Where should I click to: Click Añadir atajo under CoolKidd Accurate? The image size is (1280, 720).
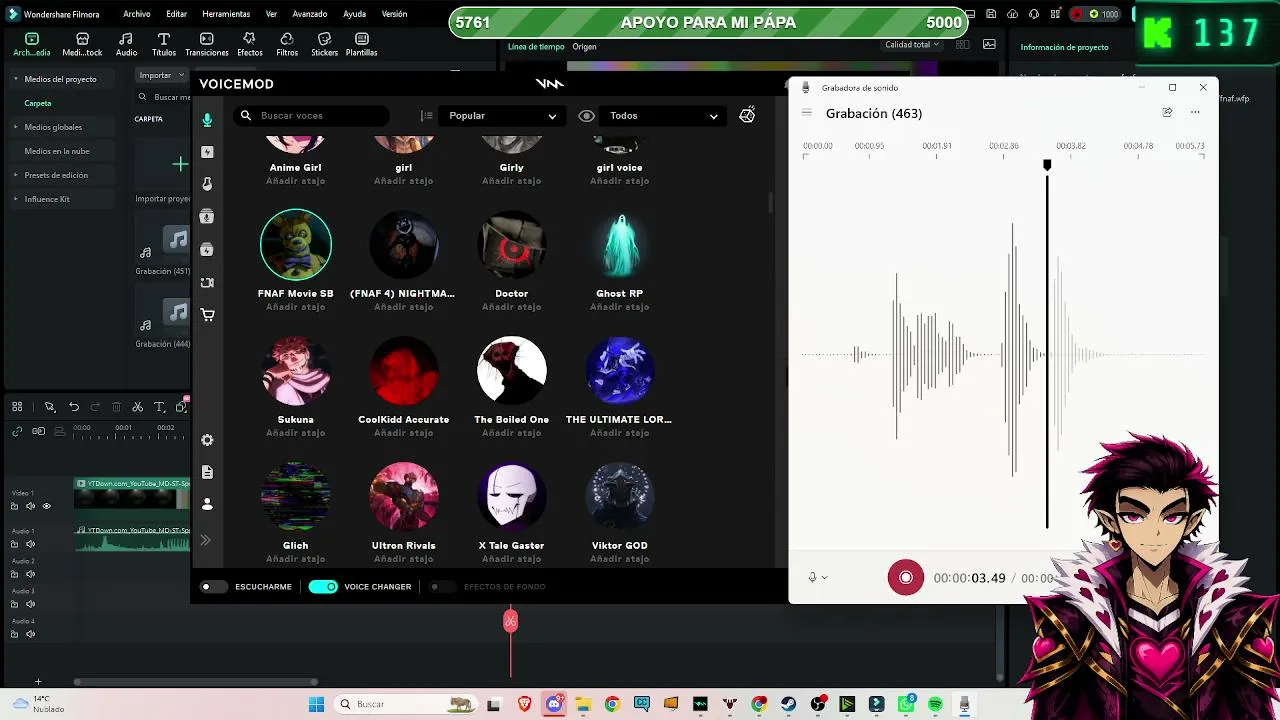[403, 433]
